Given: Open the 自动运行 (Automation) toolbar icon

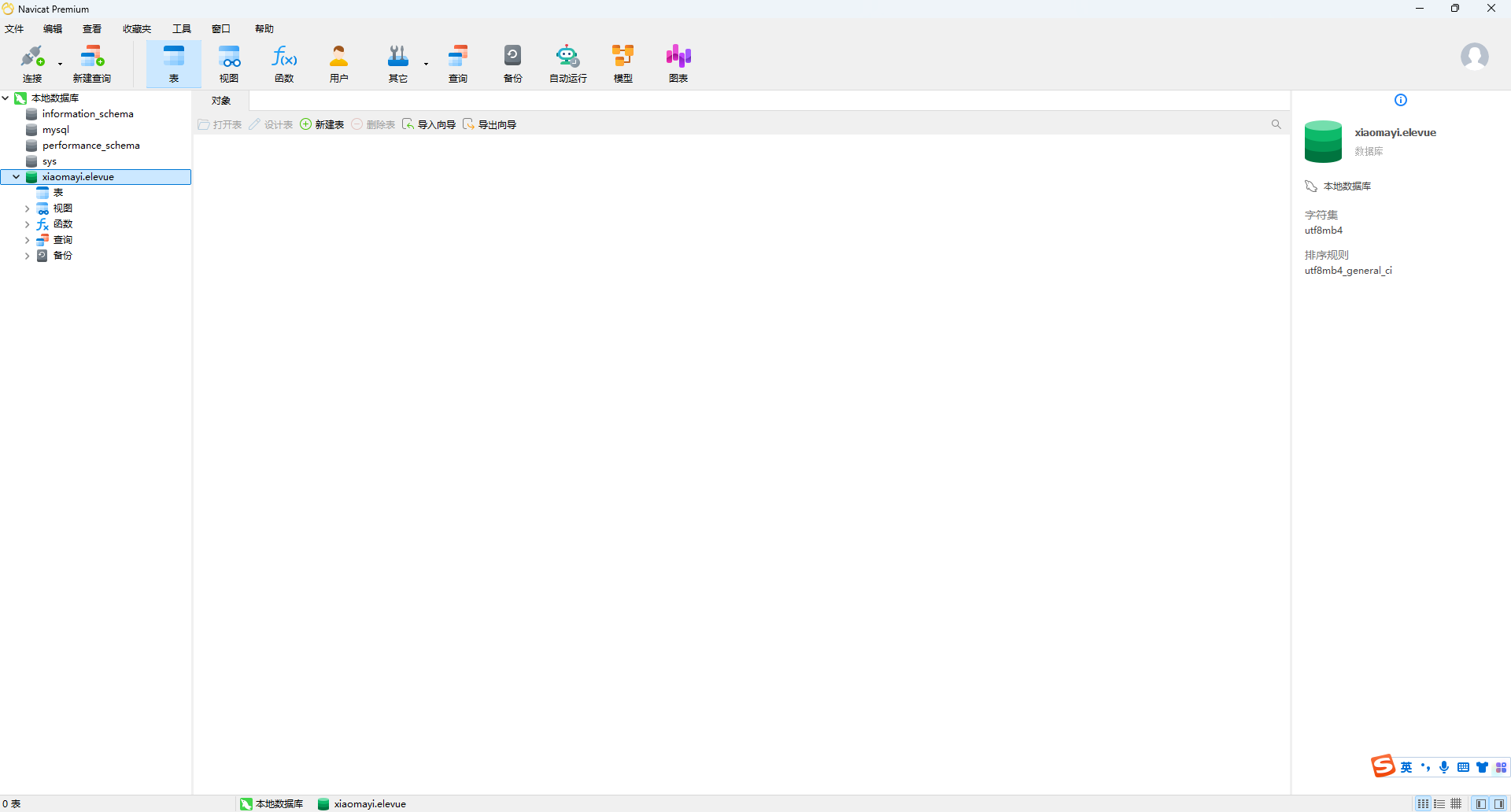Looking at the screenshot, I should [x=568, y=64].
